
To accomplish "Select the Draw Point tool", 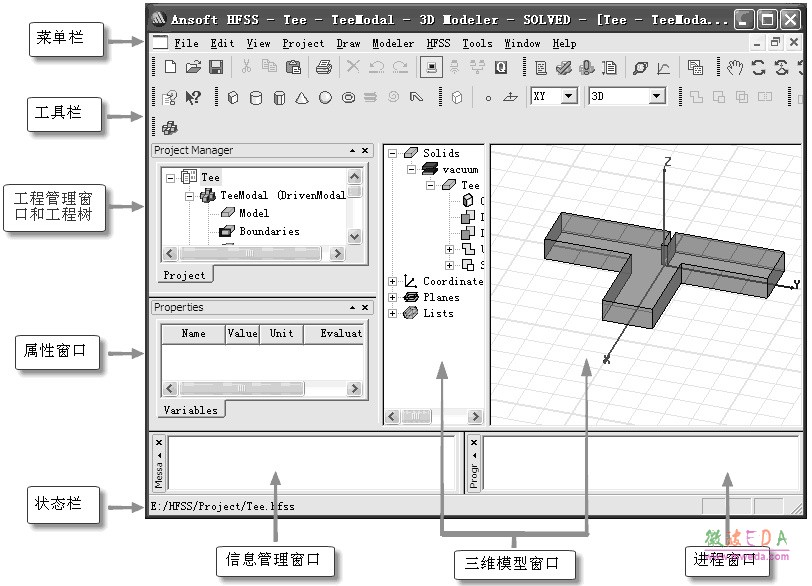I will tap(488, 98).
